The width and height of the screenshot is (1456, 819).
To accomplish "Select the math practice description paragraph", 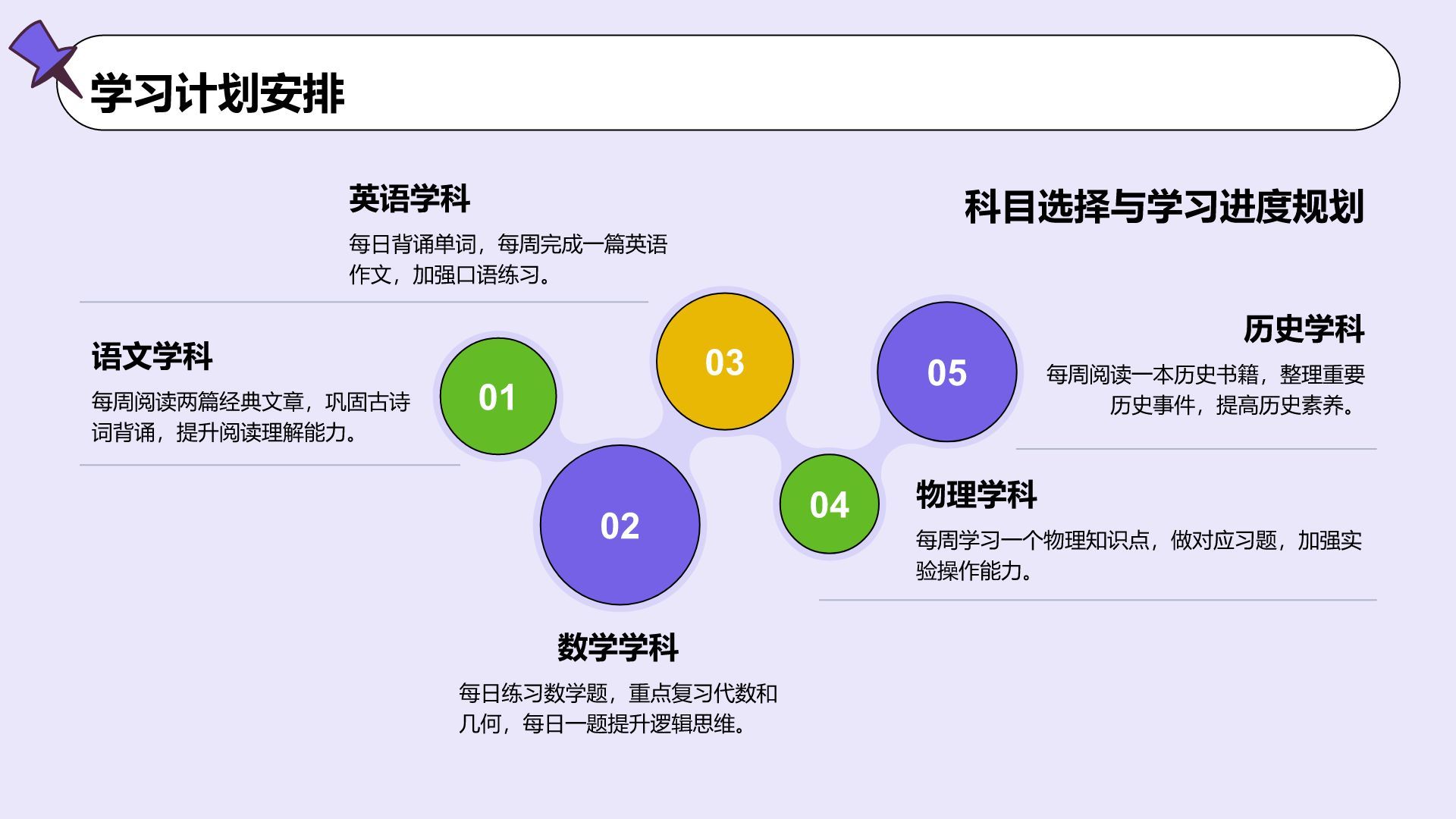I will [617, 708].
